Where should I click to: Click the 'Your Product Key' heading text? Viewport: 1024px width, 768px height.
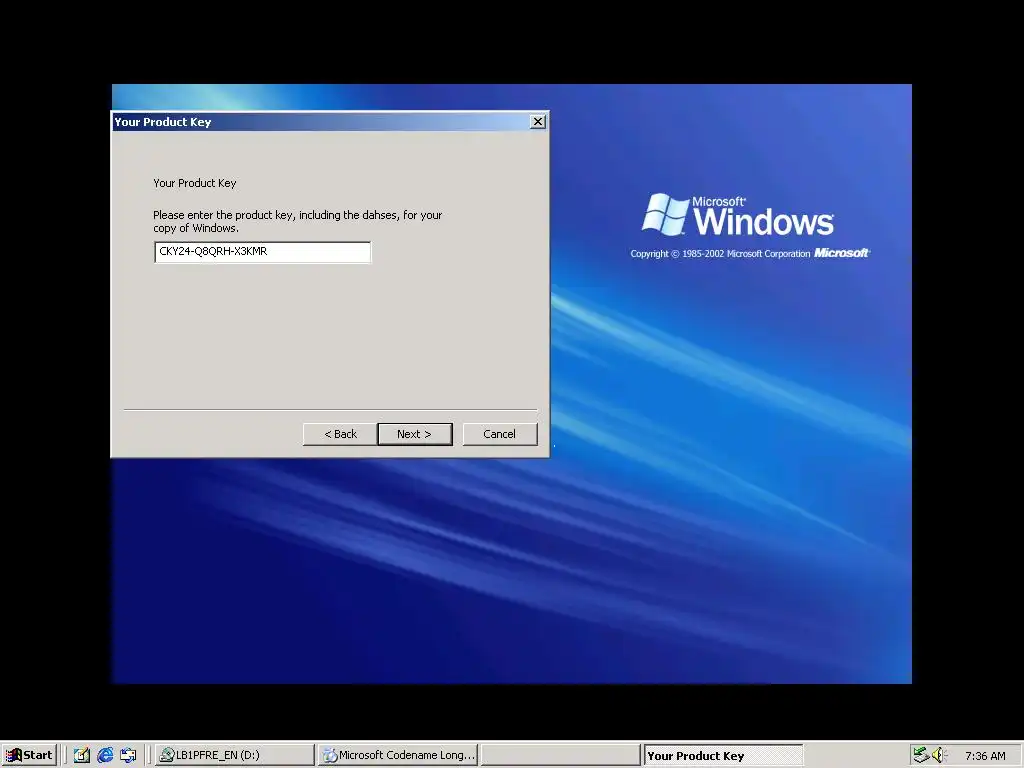pyautogui.click(x=195, y=183)
